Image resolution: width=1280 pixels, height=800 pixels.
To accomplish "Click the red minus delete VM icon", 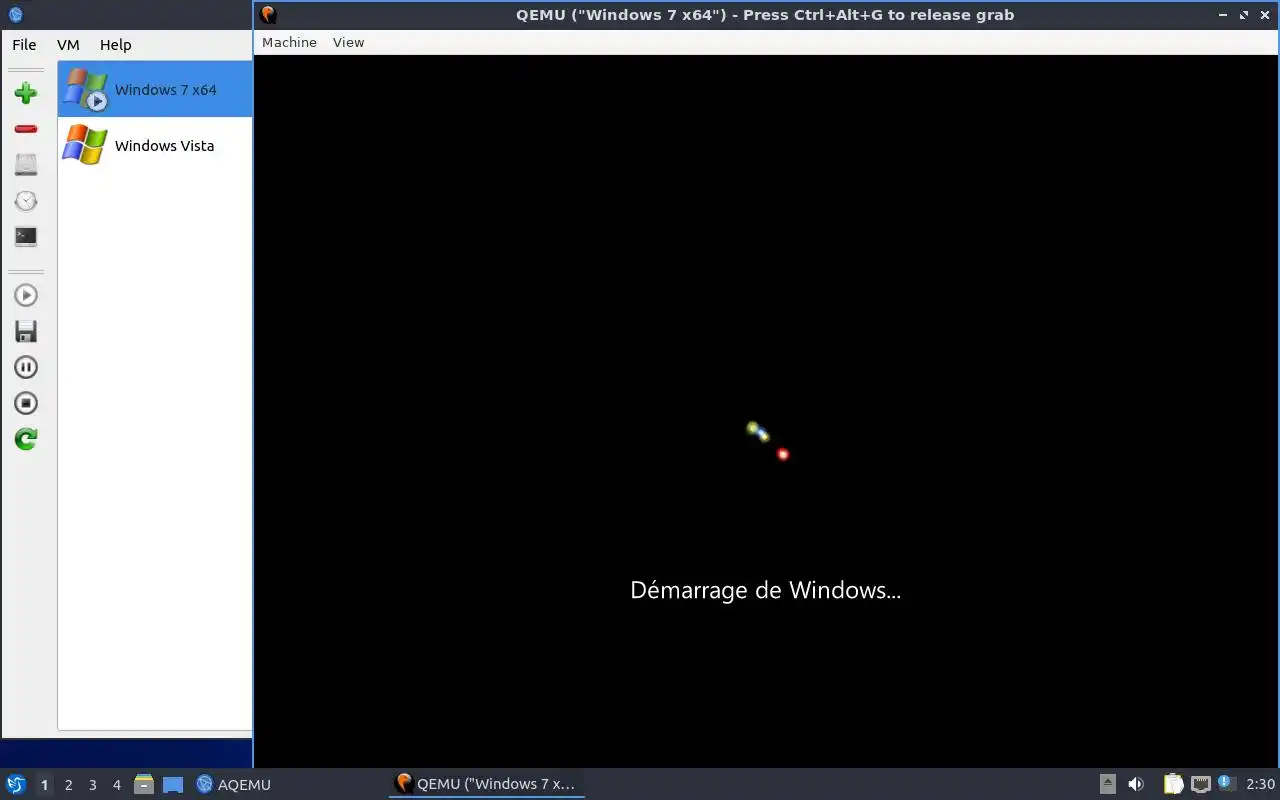I will coord(26,129).
